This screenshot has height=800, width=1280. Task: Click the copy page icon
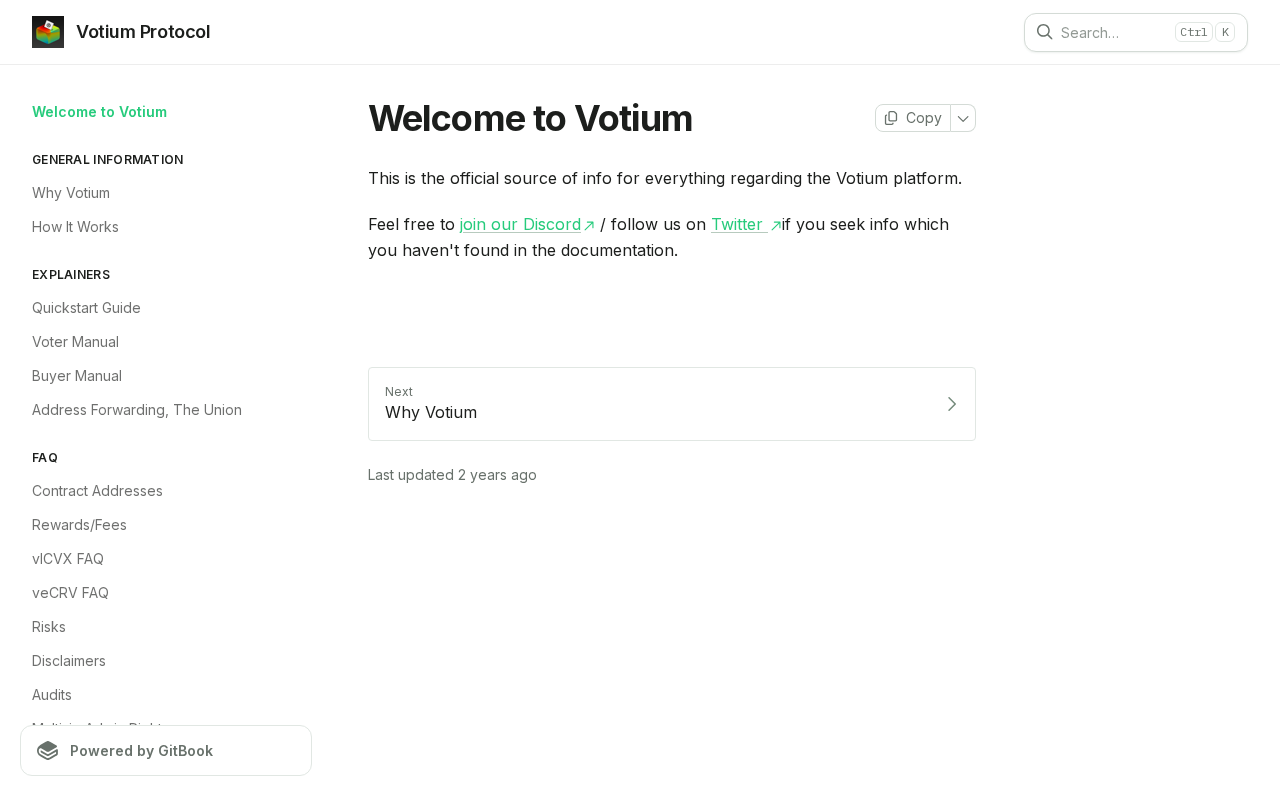[x=891, y=118]
